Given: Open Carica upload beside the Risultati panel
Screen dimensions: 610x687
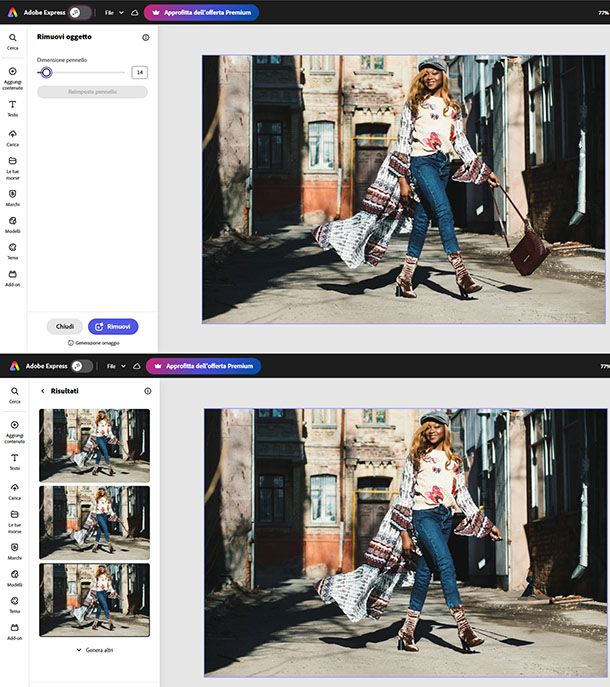Looking at the screenshot, I should coord(14,491).
